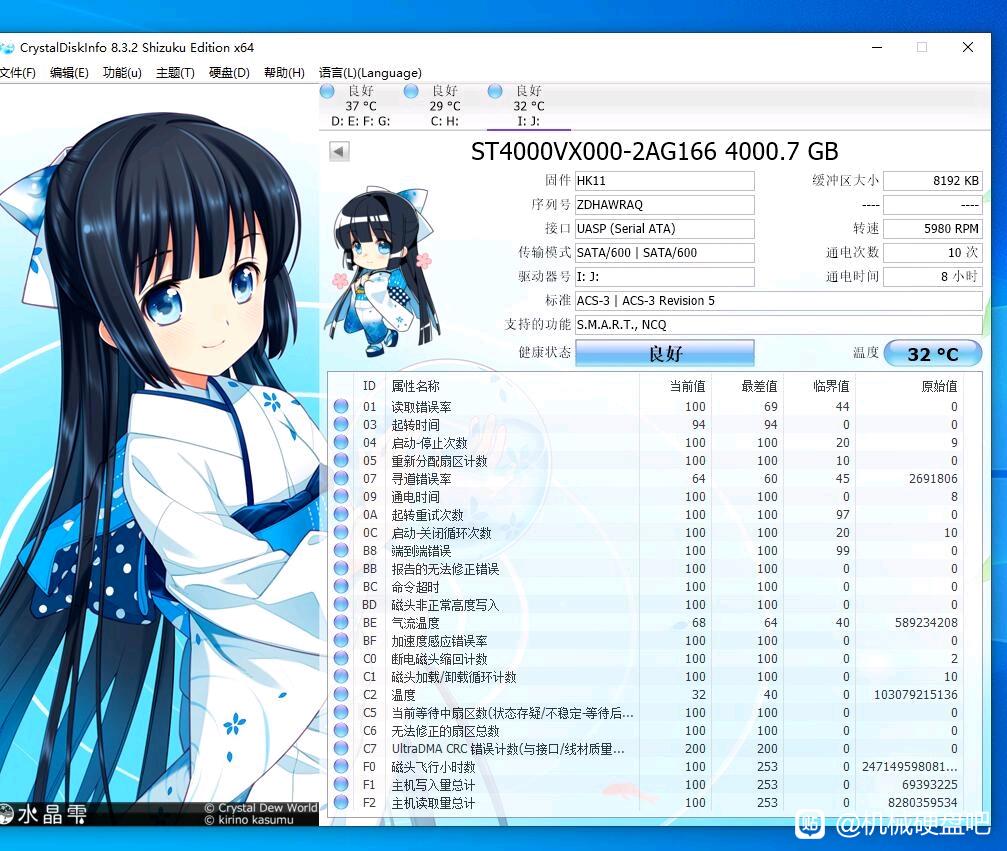The height and width of the screenshot is (851, 1007).
Task: Click the firmware field HK11
Action: click(x=664, y=180)
